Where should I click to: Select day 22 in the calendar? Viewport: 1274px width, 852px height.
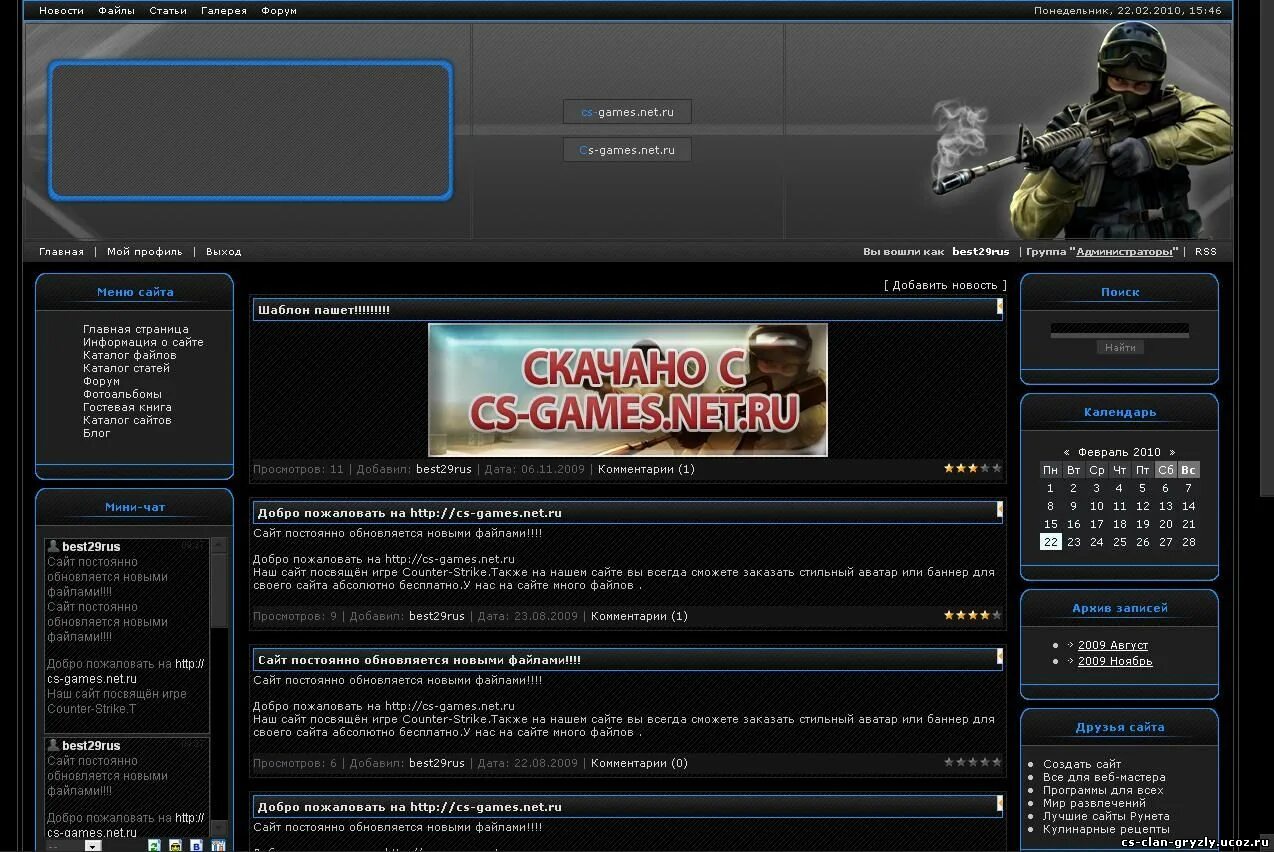click(x=1050, y=542)
